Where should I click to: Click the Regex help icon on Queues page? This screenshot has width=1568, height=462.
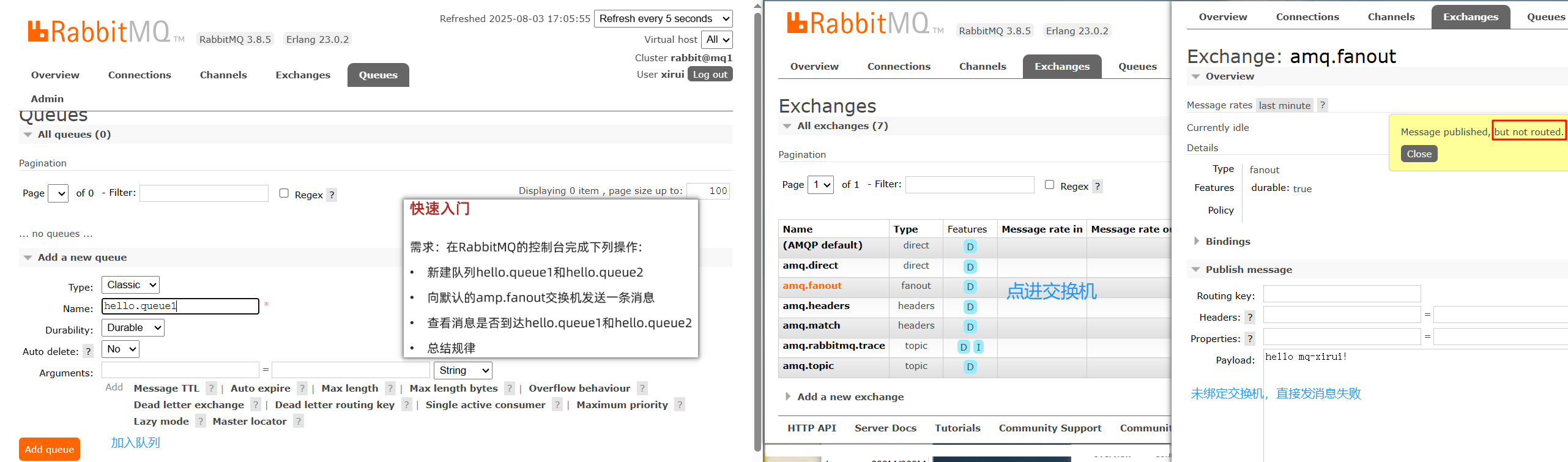(x=332, y=195)
